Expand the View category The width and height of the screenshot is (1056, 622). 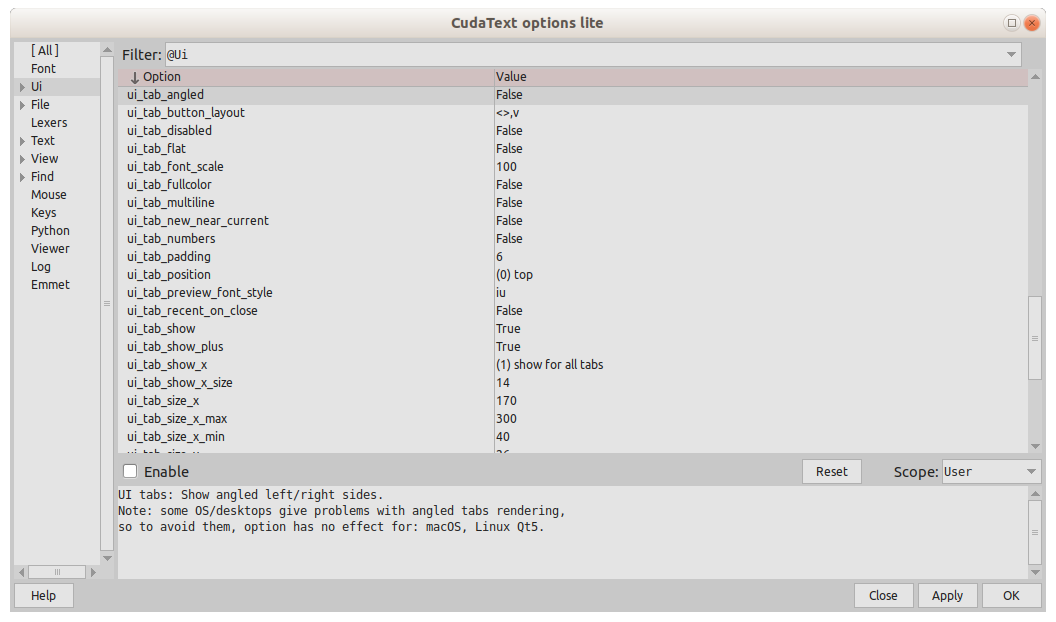point(22,159)
